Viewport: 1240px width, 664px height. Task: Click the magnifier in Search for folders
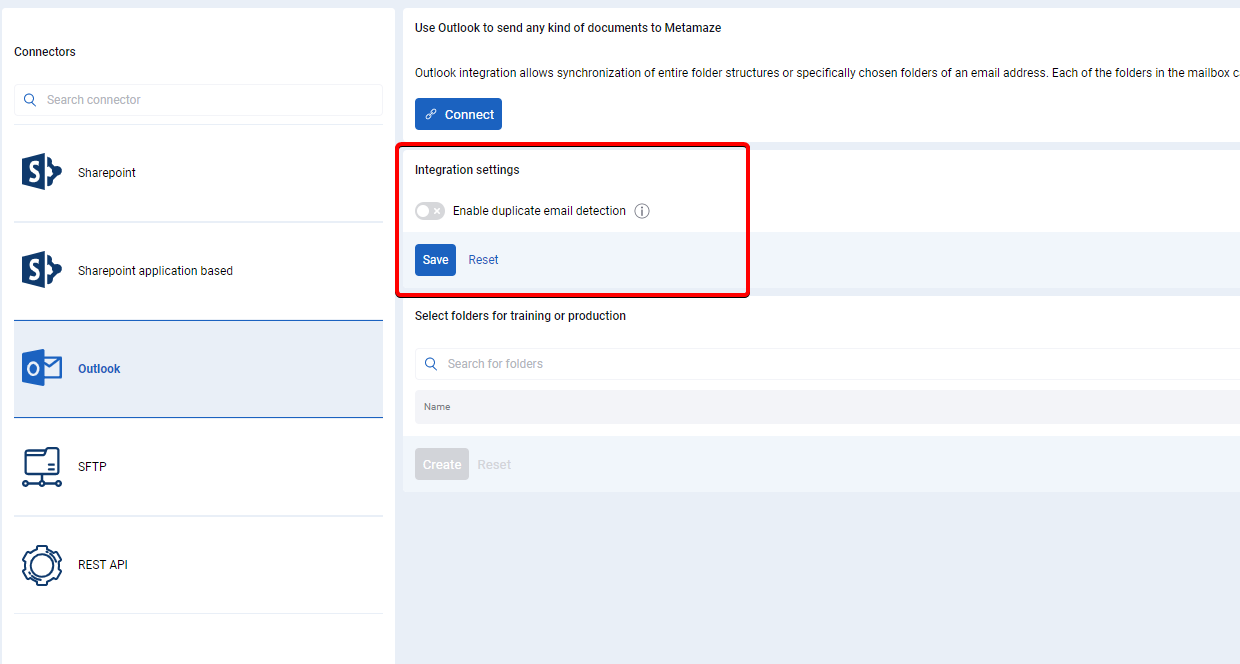(431, 364)
